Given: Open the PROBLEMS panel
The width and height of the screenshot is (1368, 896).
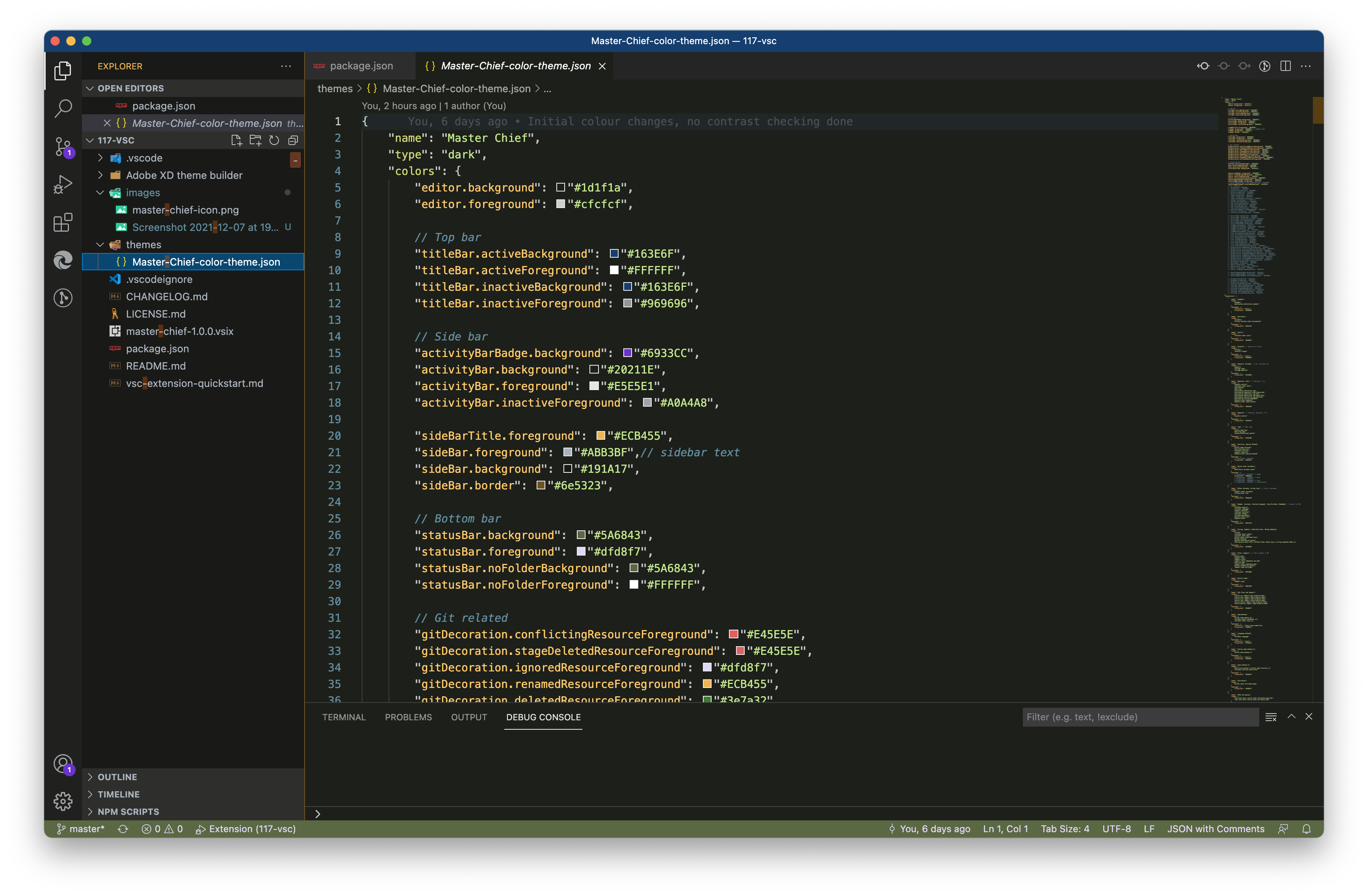Looking at the screenshot, I should coord(408,717).
